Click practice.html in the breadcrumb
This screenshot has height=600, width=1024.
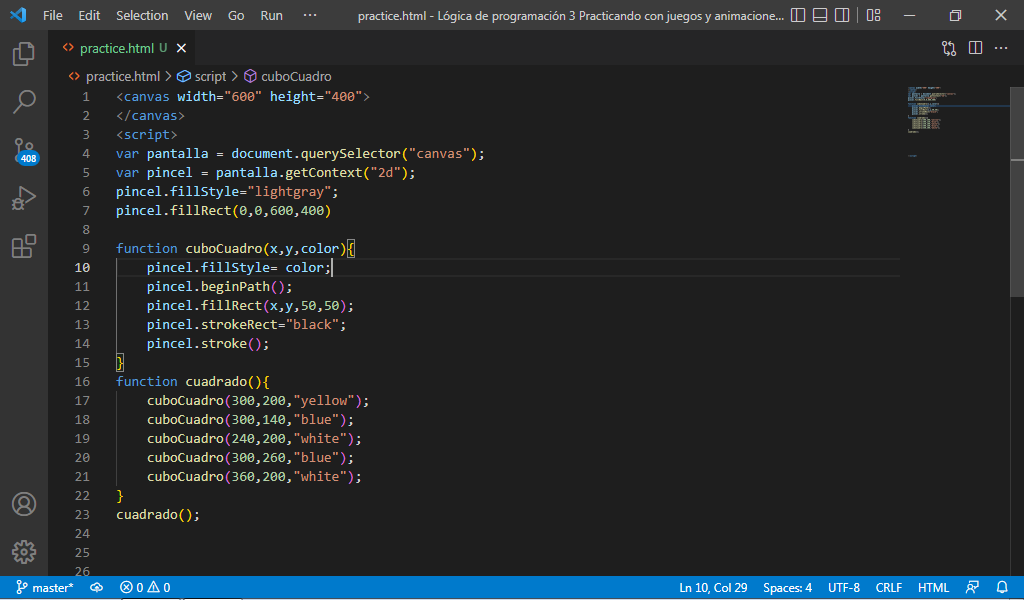123,76
